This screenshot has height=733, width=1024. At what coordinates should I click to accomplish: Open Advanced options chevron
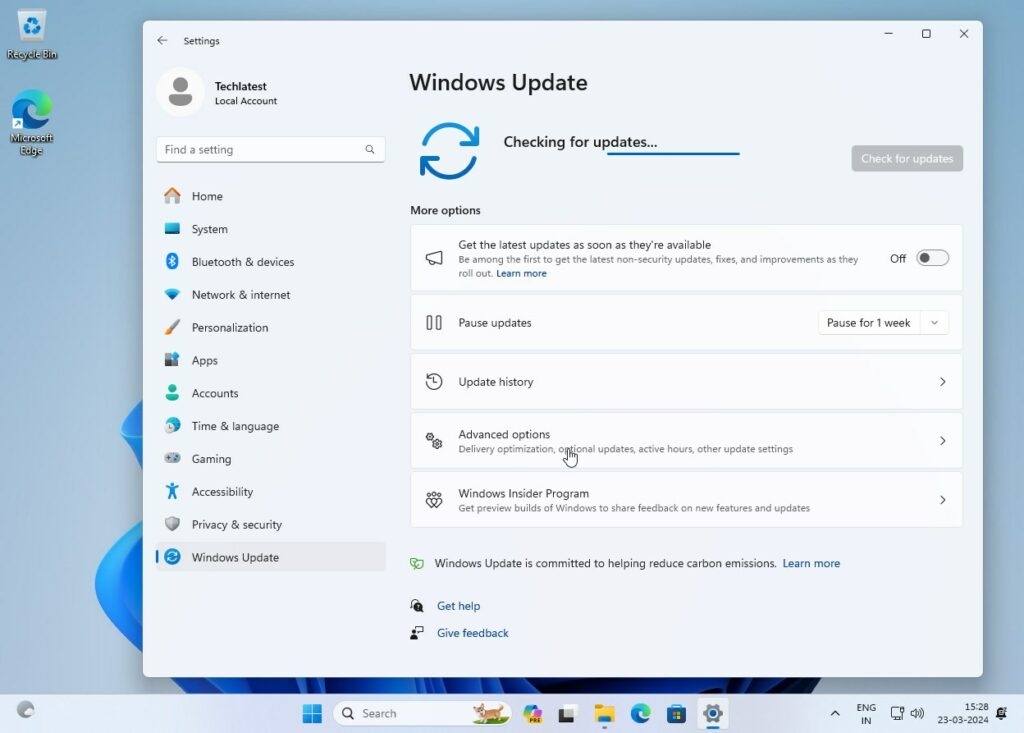pos(942,441)
